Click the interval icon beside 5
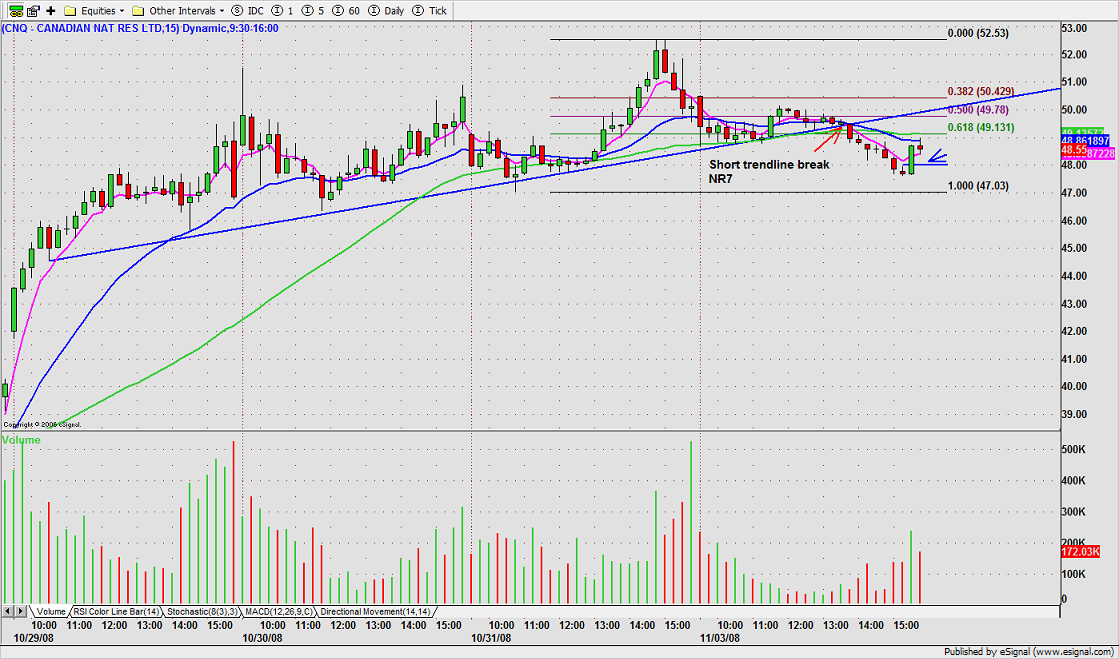 pyautogui.click(x=307, y=11)
